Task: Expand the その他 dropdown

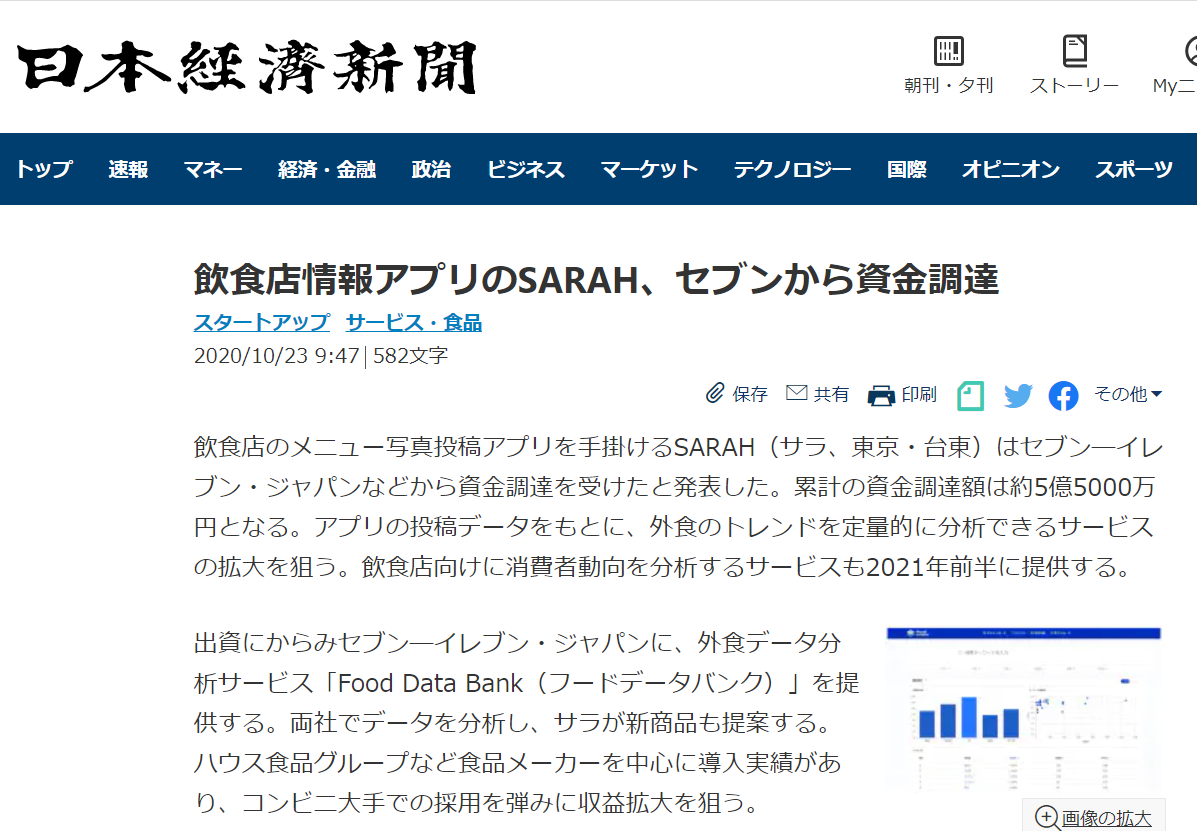Action: (1128, 394)
